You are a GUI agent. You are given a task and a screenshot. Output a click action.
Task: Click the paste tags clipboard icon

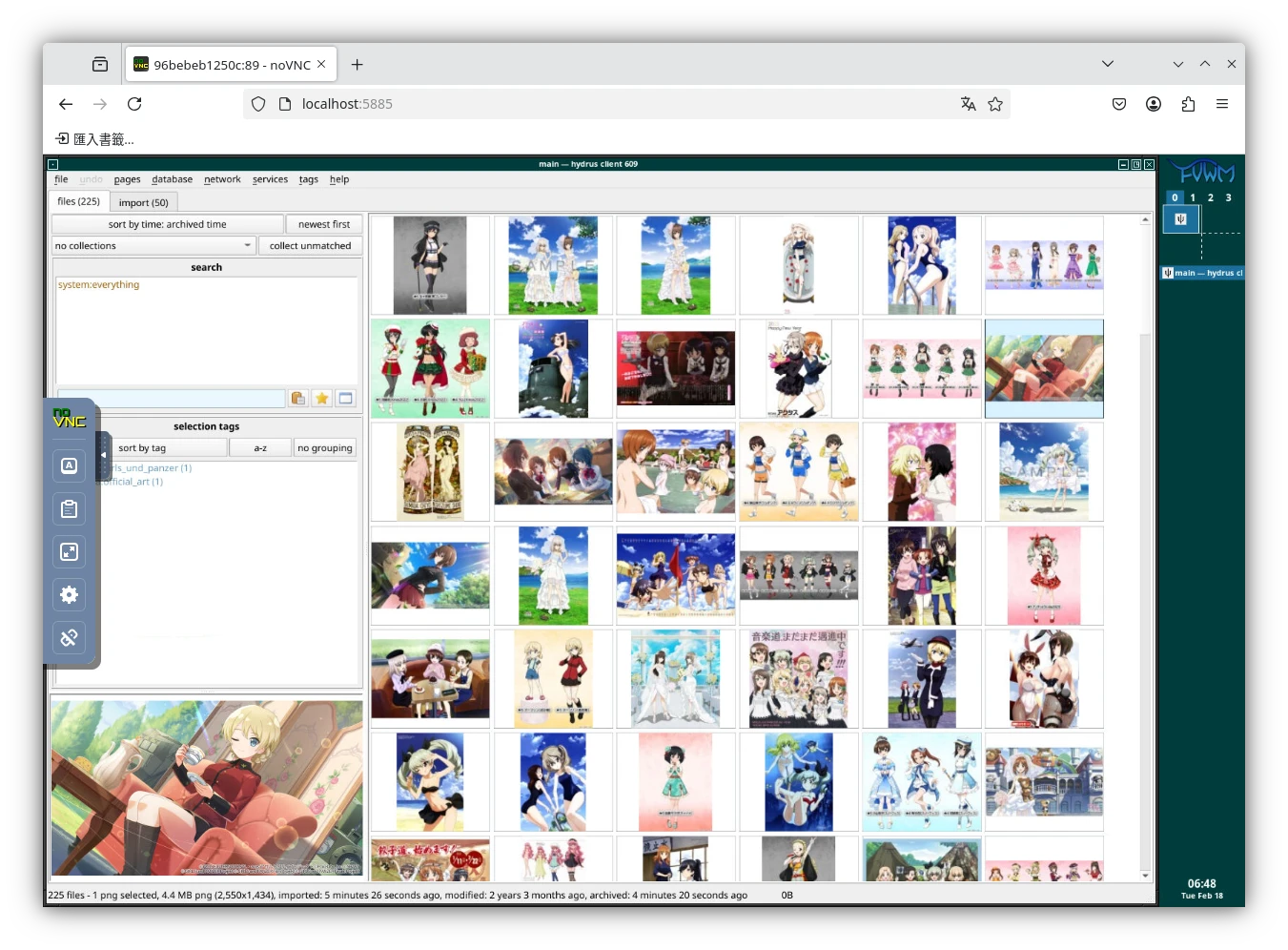point(298,399)
